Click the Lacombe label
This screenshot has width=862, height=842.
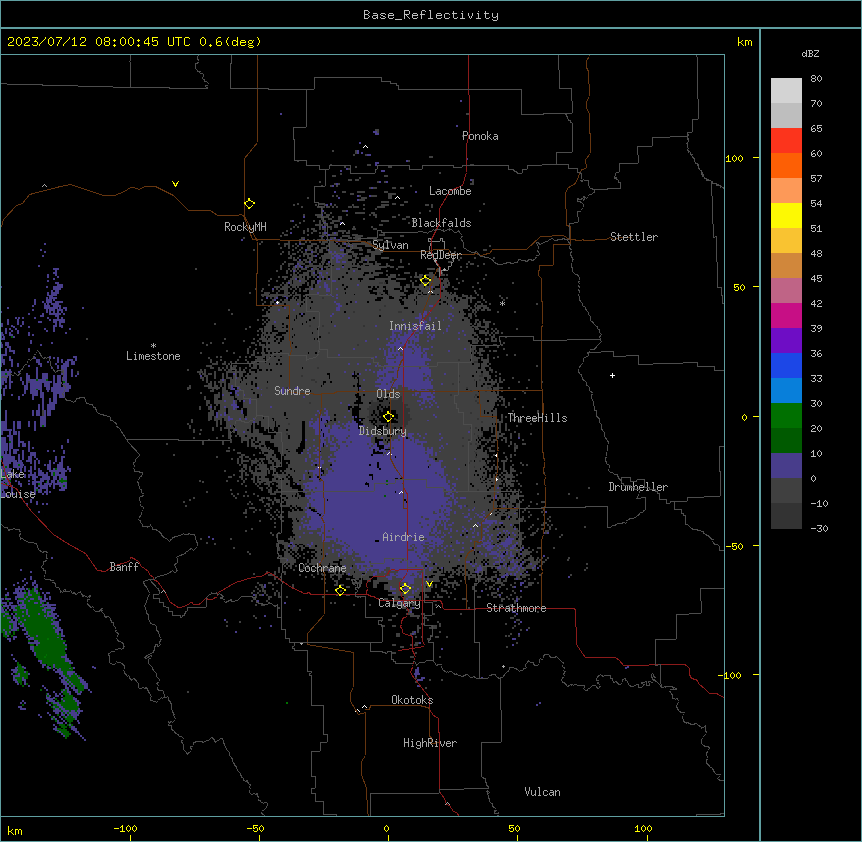click(x=450, y=191)
